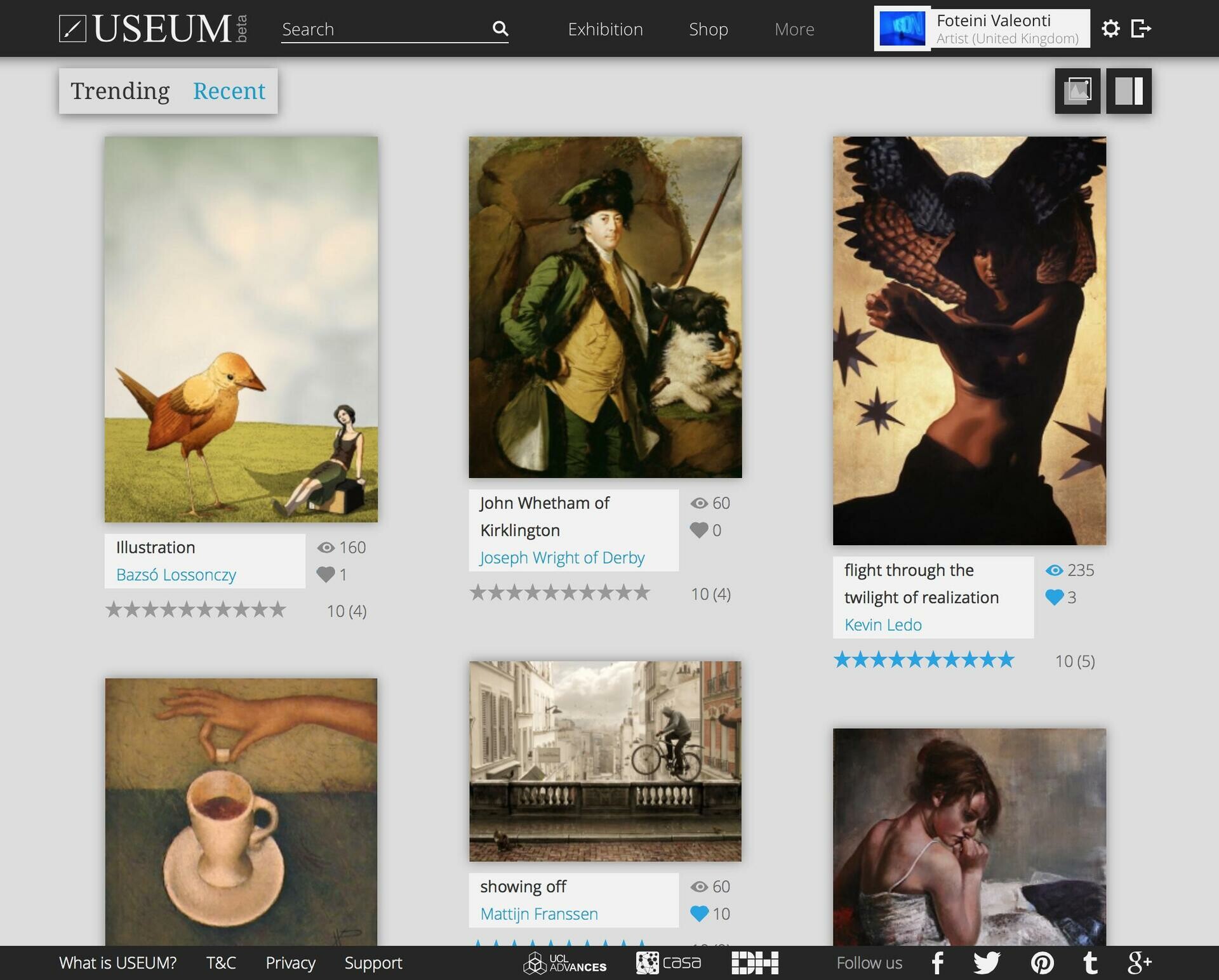Open artist Kevin Ledo page
The height and width of the screenshot is (980, 1219).
883,625
